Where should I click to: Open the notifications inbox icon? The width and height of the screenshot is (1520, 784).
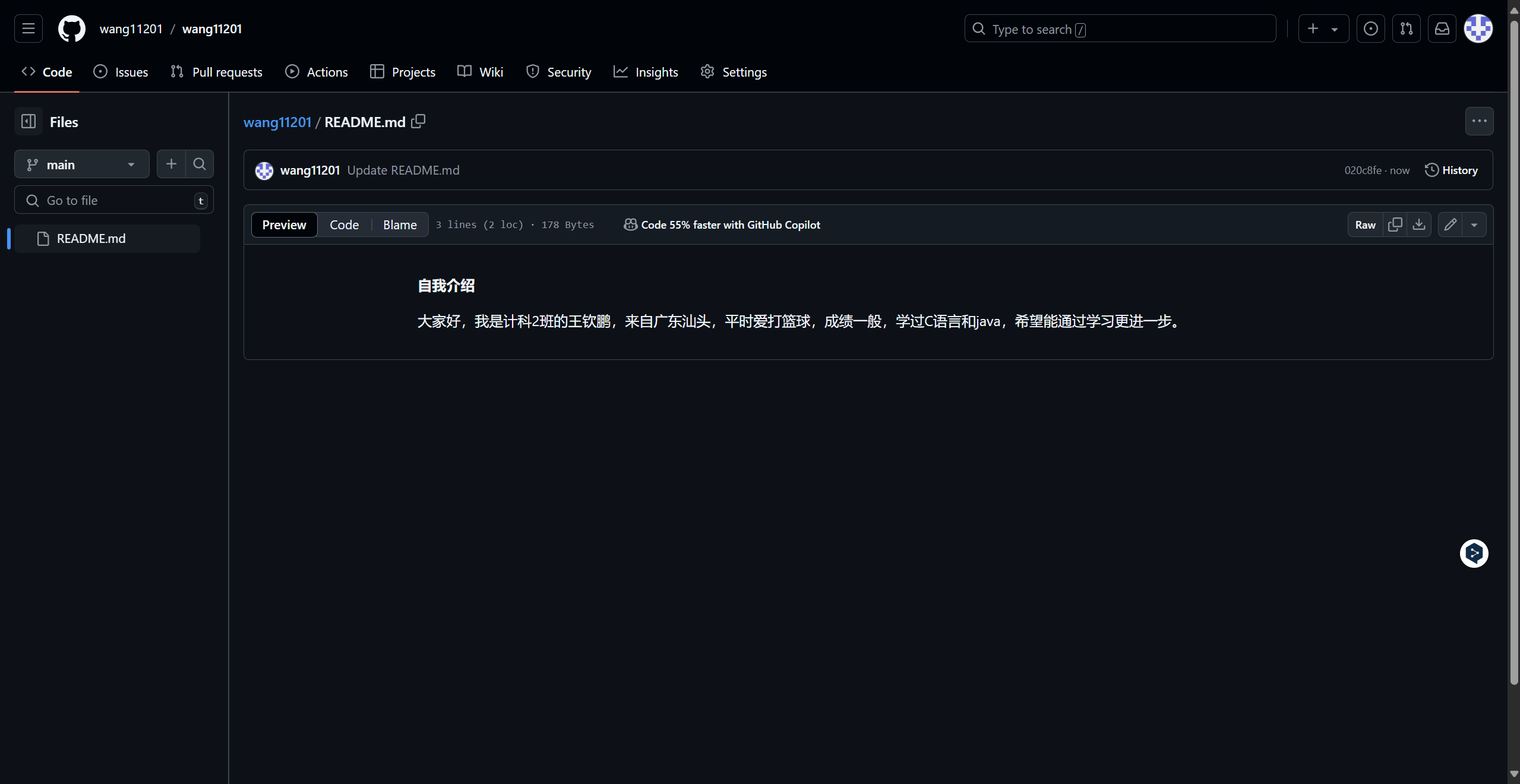pos(1442,29)
